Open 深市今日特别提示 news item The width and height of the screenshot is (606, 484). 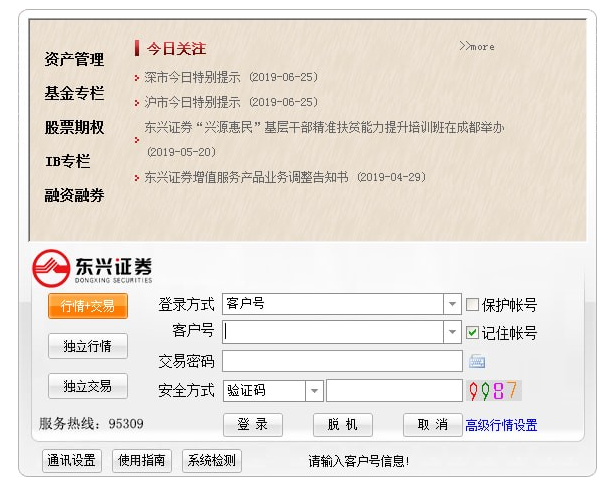pos(231,77)
